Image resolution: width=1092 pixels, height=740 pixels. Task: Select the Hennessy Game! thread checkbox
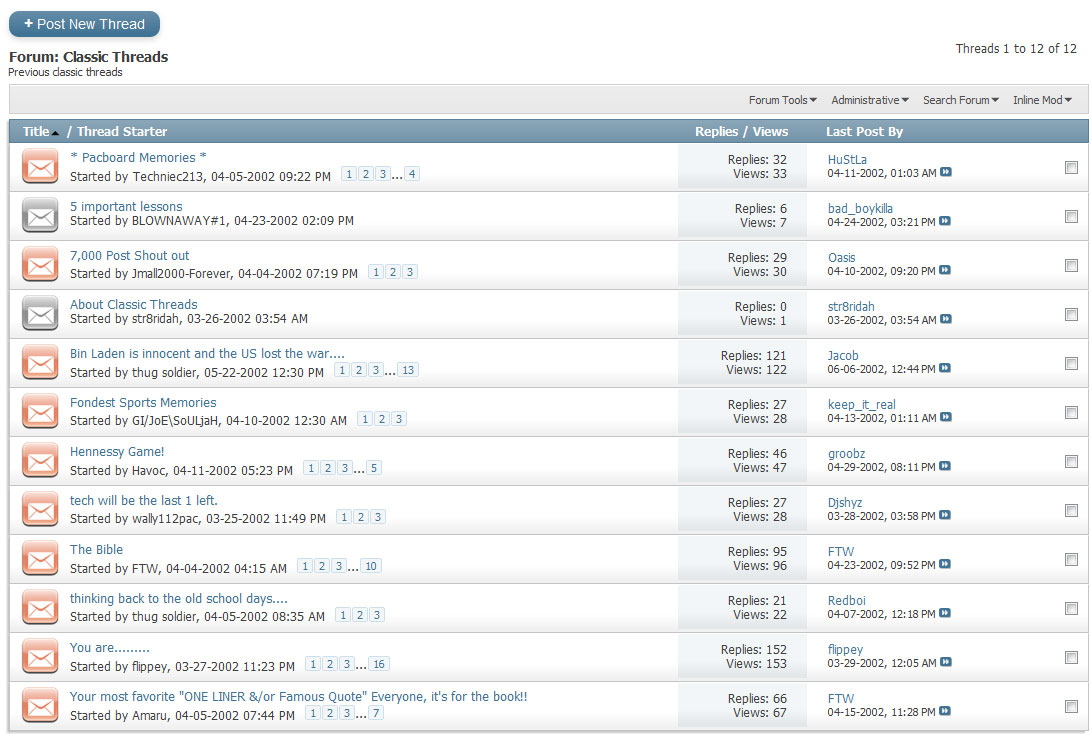(x=1071, y=462)
